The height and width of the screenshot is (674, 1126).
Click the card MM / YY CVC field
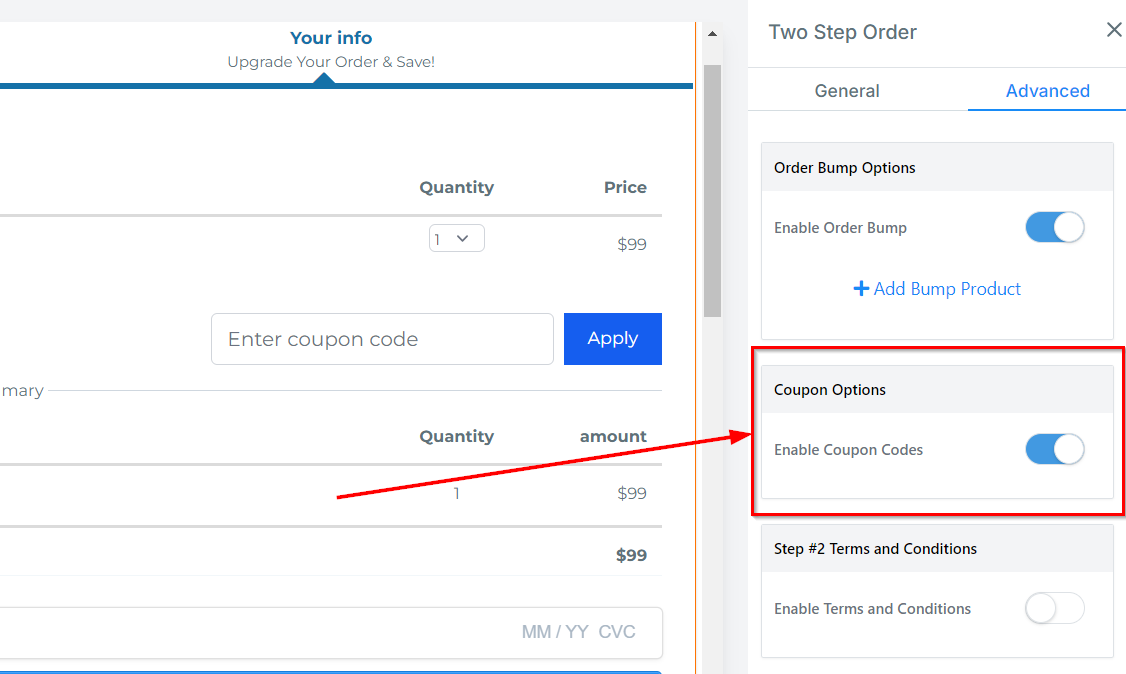coord(578,632)
